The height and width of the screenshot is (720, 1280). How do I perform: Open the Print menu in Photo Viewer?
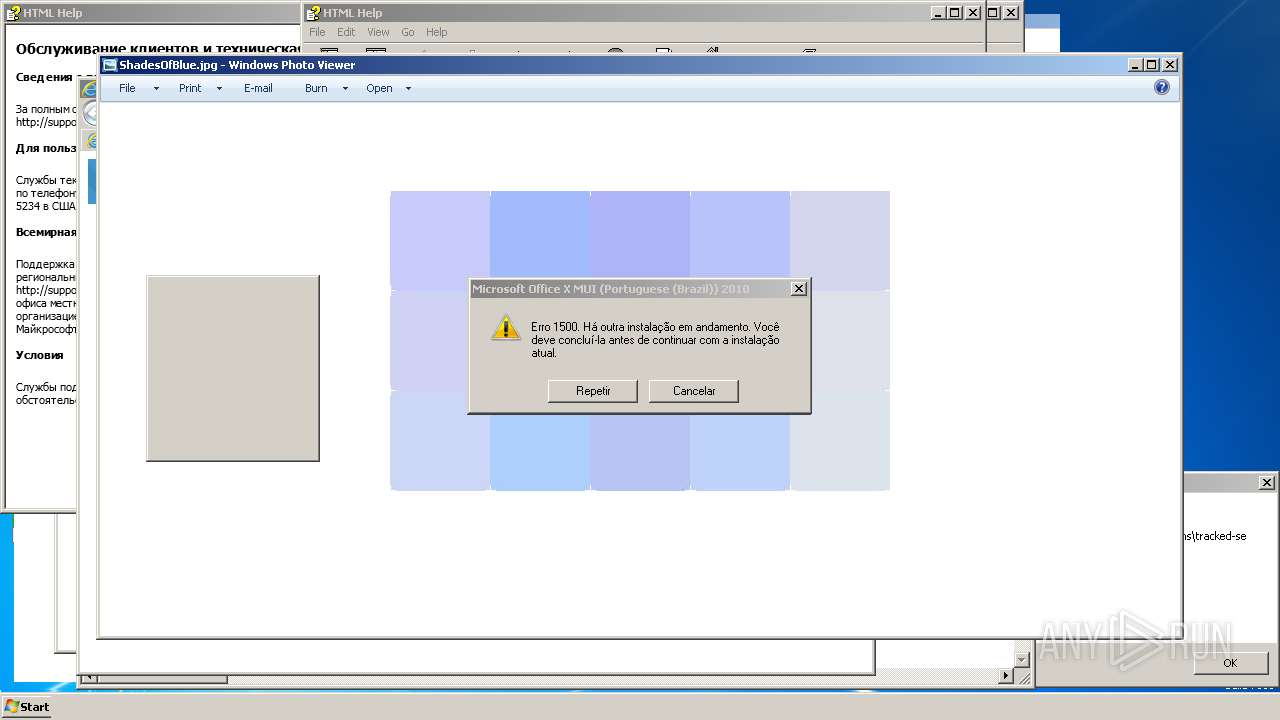[190, 88]
